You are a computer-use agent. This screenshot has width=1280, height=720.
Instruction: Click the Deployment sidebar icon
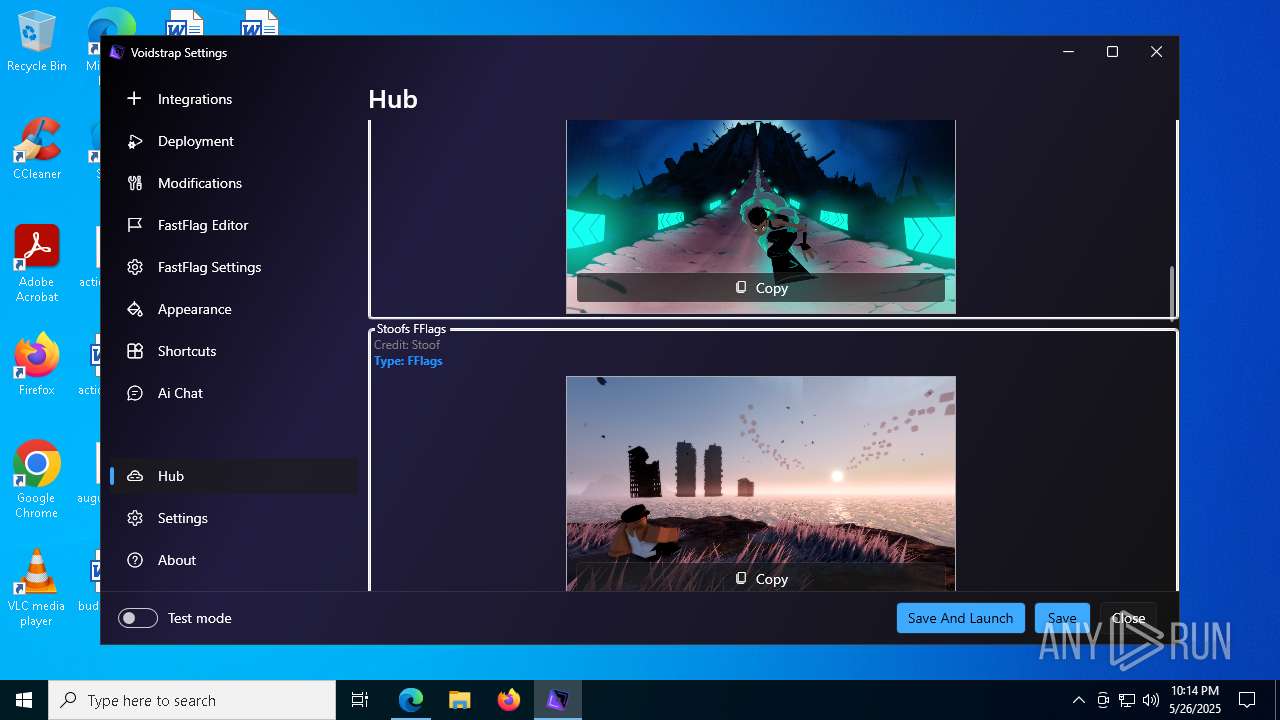click(x=135, y=141)
